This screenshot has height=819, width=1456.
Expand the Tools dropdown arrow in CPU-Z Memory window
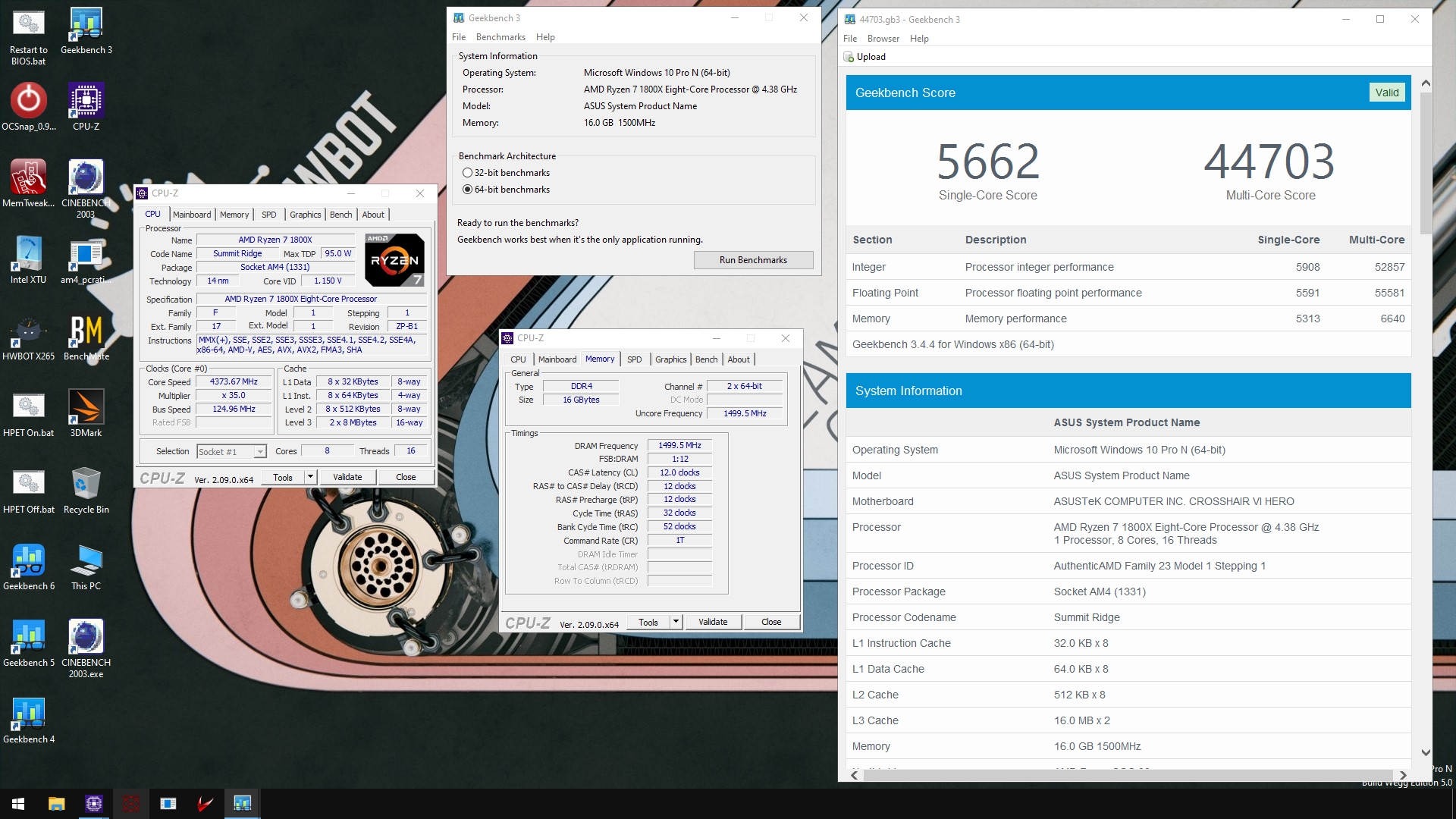tap(676, 622)
